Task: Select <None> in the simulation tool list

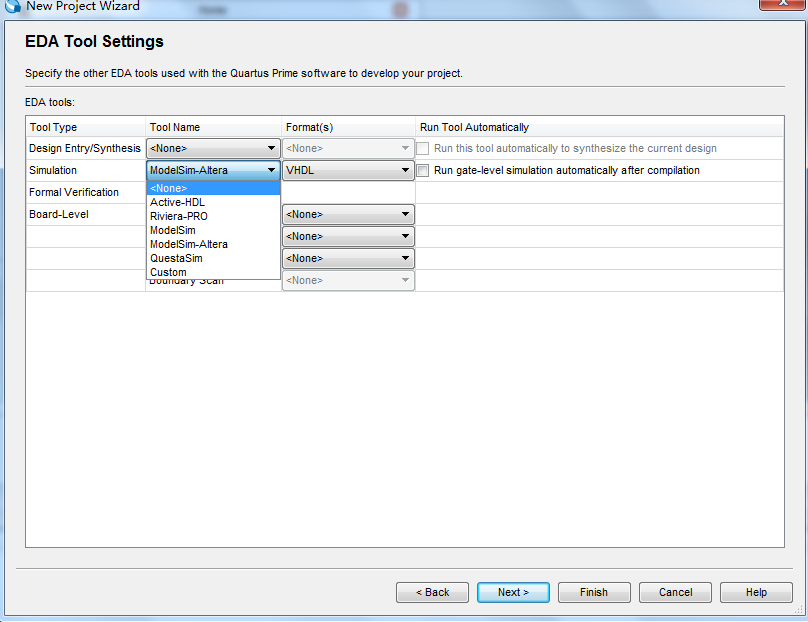Action: 213,188
